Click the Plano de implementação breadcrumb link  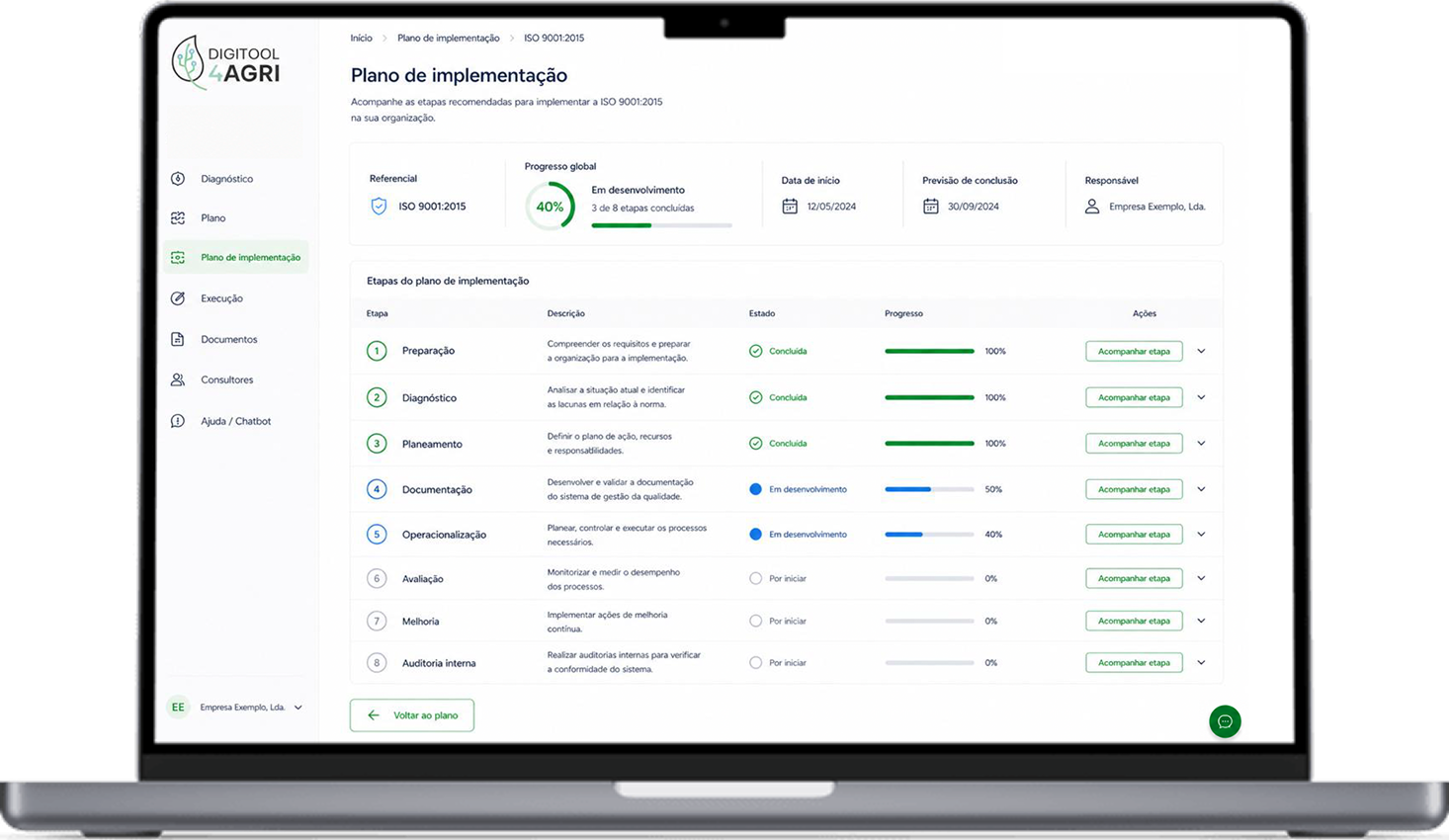point(449,38)
